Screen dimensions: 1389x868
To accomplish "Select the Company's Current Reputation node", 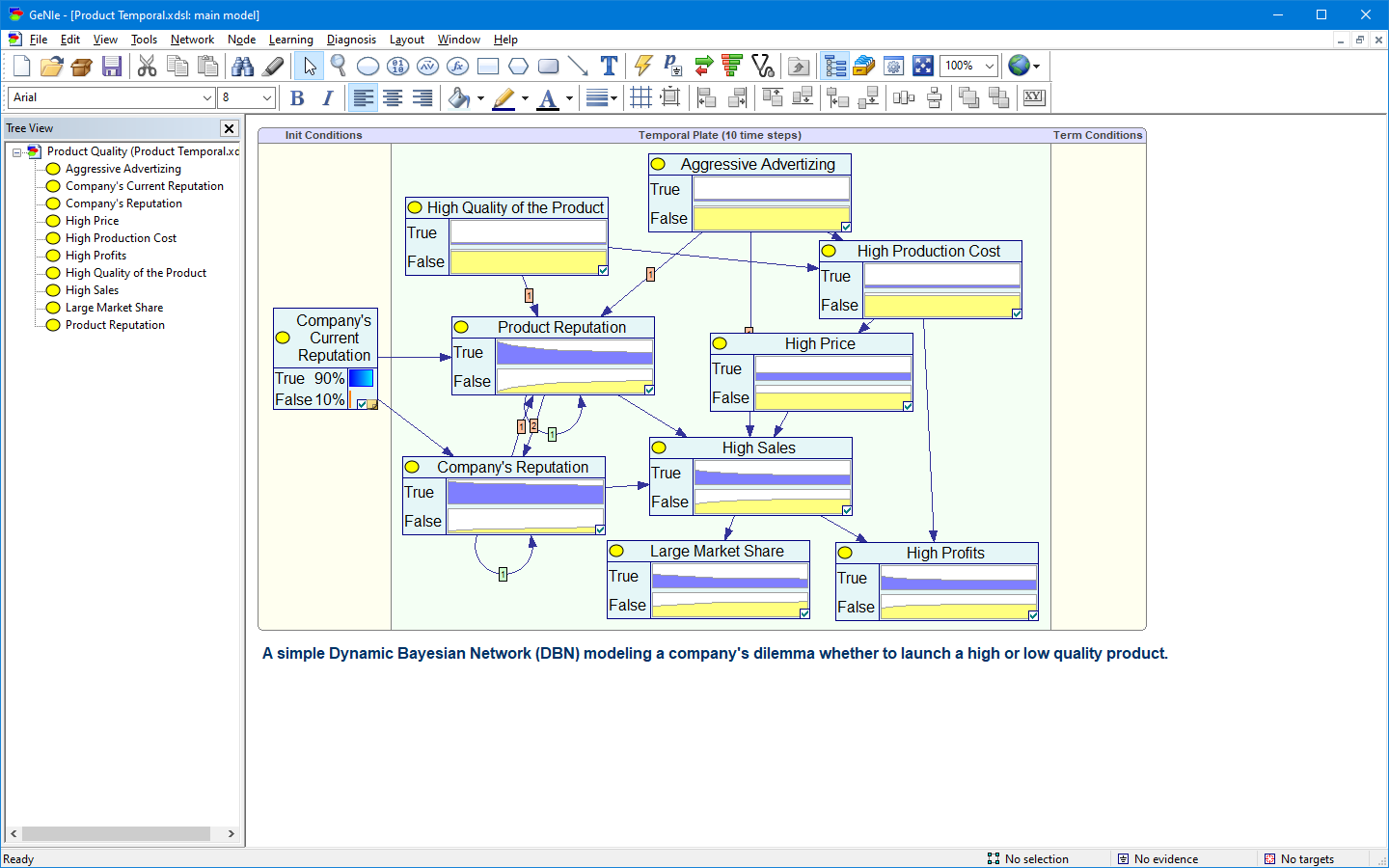I will click(325, 359).
